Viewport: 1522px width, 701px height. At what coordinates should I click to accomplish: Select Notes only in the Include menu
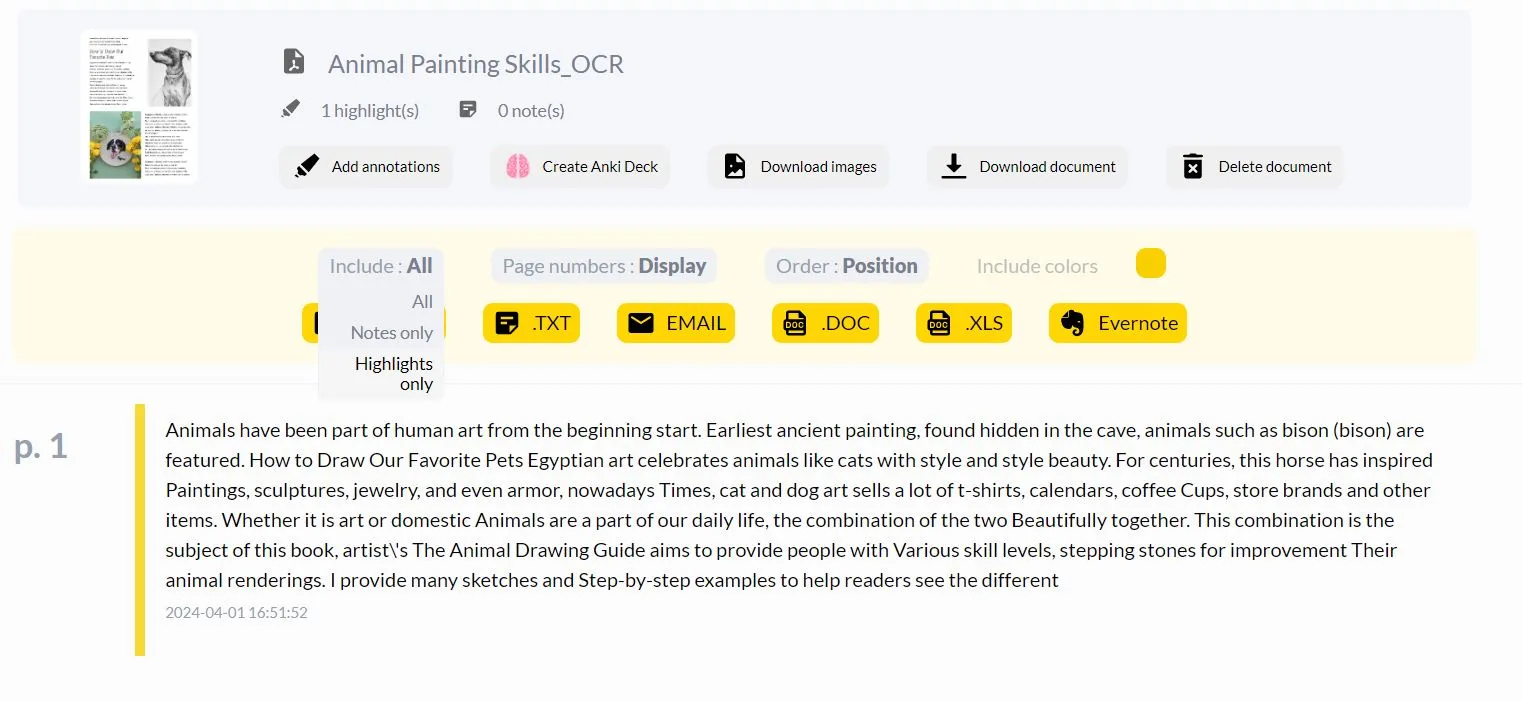point(391,332)
